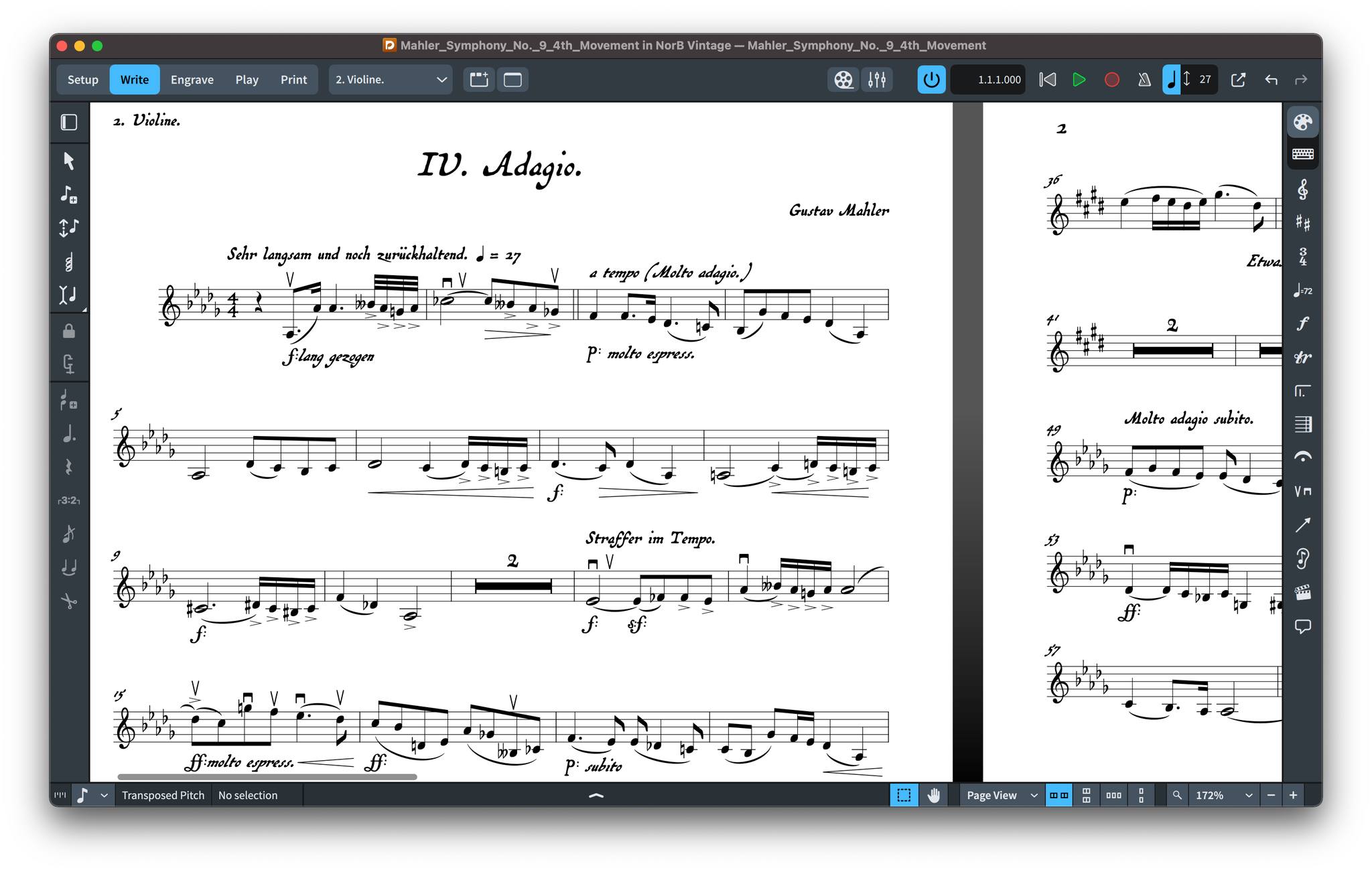The height and width of the screenshot is (872, 1372).
Task: Open Engrave mode
Action: (x=192, y=80)
